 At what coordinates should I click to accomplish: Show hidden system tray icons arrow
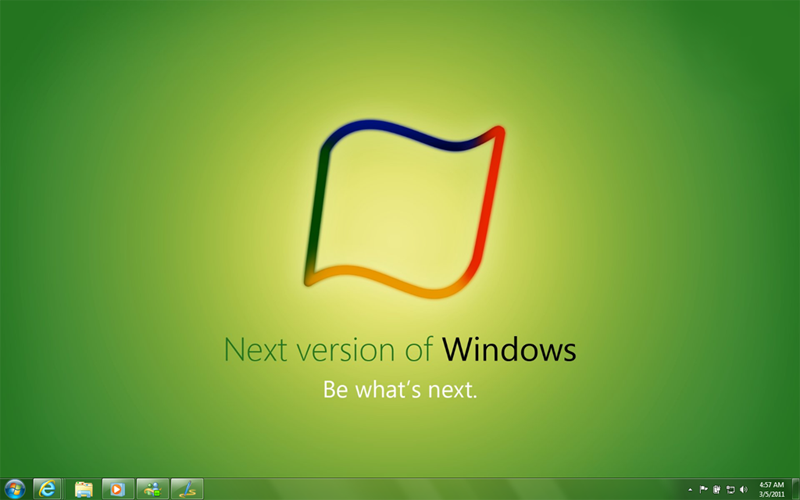(690, 490)
